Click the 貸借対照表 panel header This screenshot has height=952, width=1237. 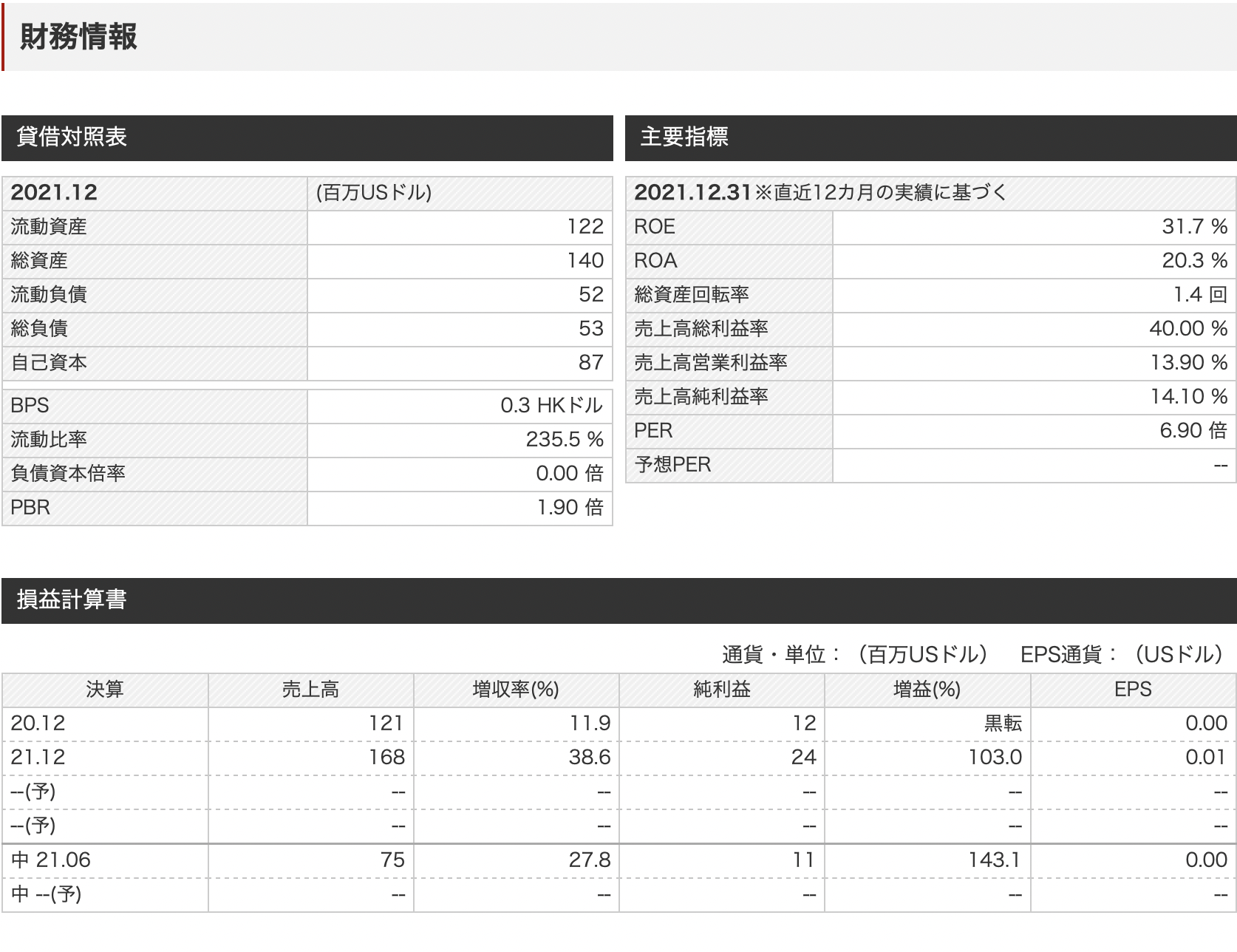(x=307, y=137)
